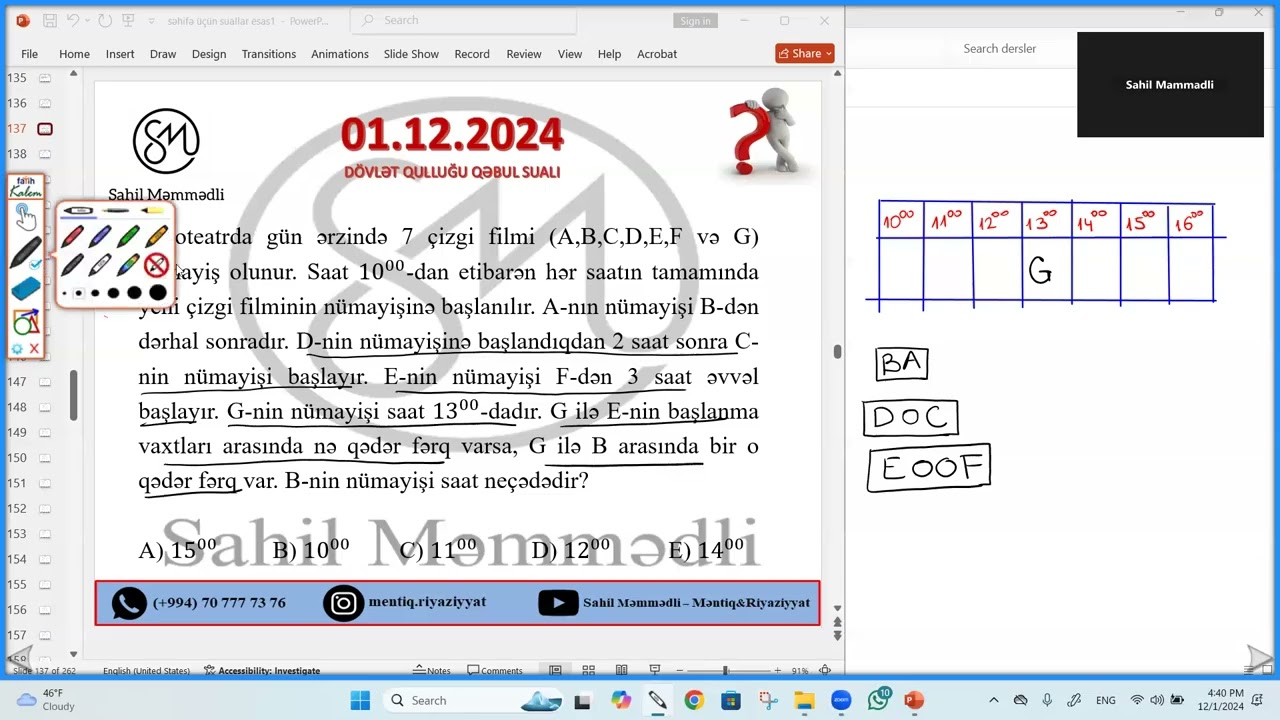
Task: Choose the dark black pen in second row
Action: coord(72,265)
